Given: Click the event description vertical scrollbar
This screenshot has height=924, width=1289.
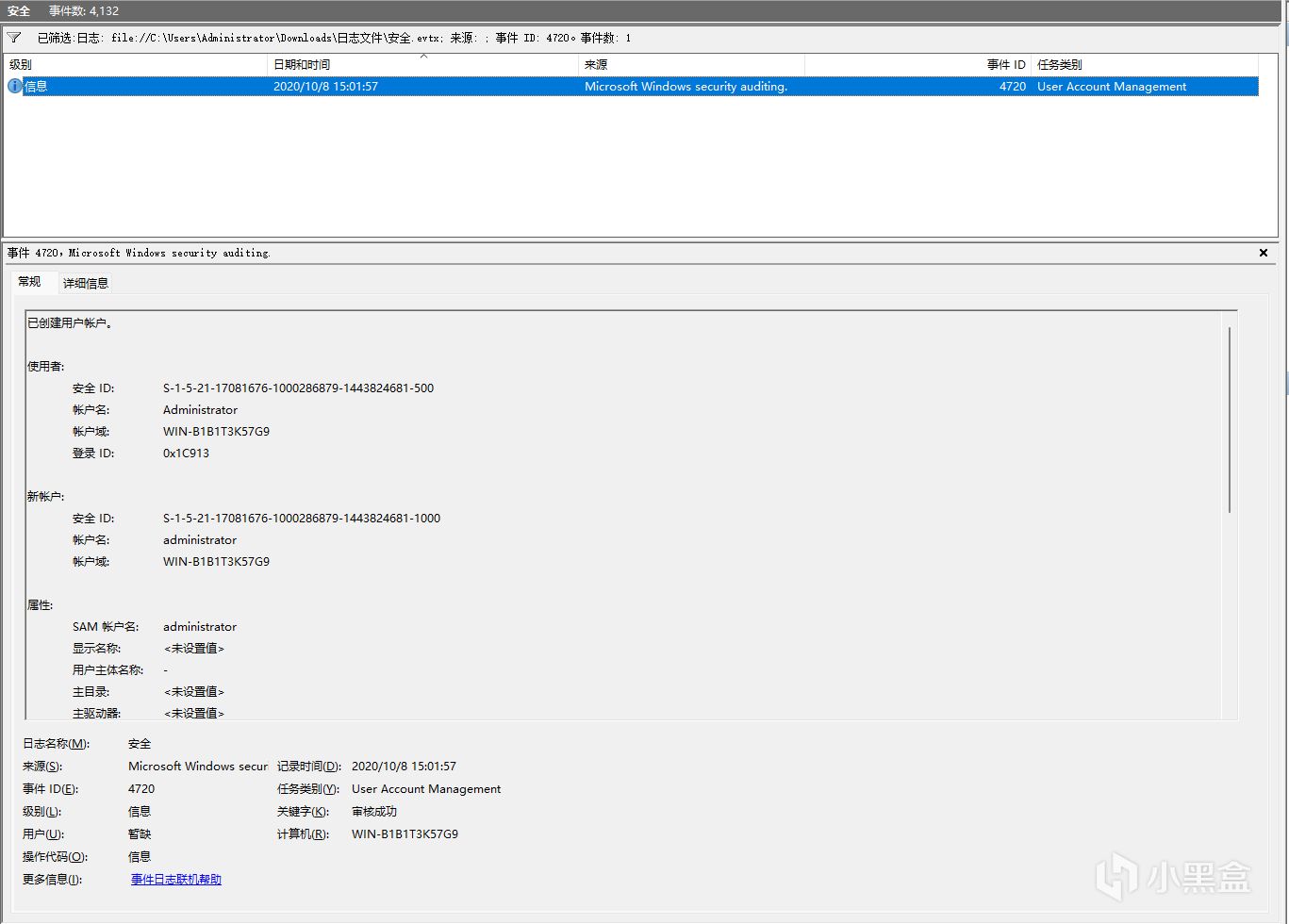Looking at the screenshot, I should [x=1230, y=420].
